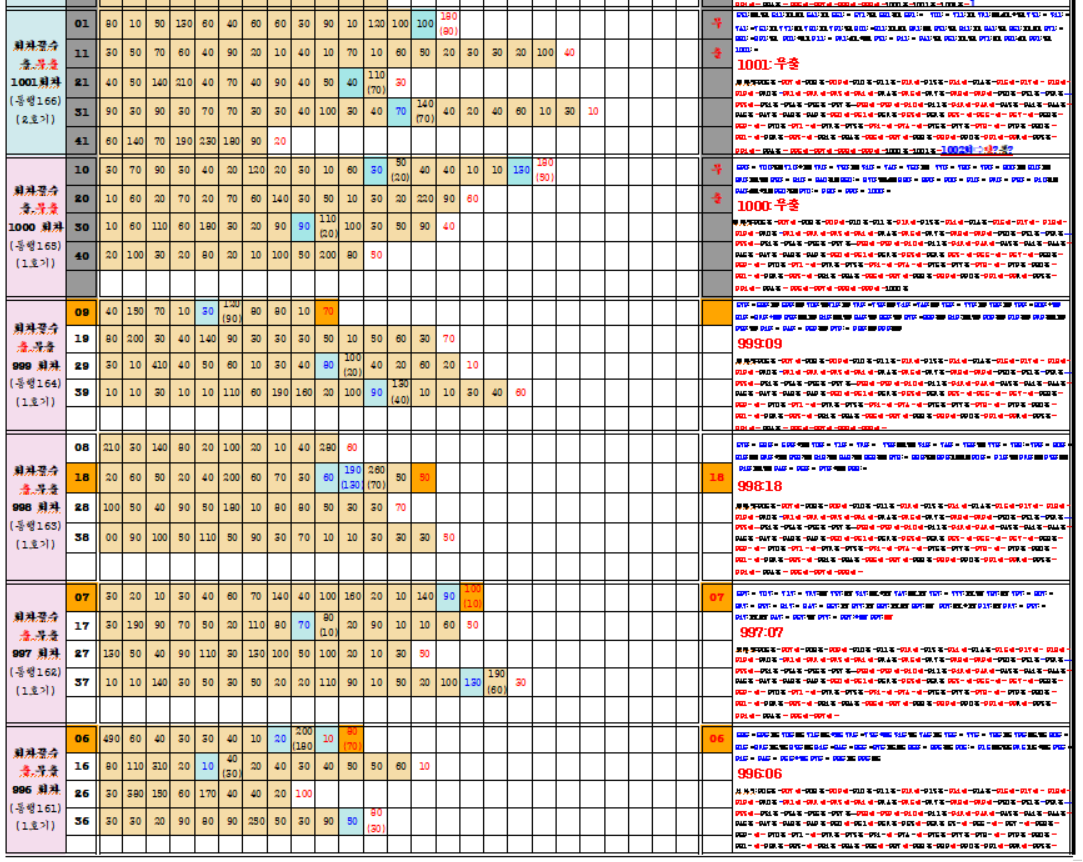
Task: Select the red 999:09 result text
Action: pyautogui.click(x=760, y=343)
